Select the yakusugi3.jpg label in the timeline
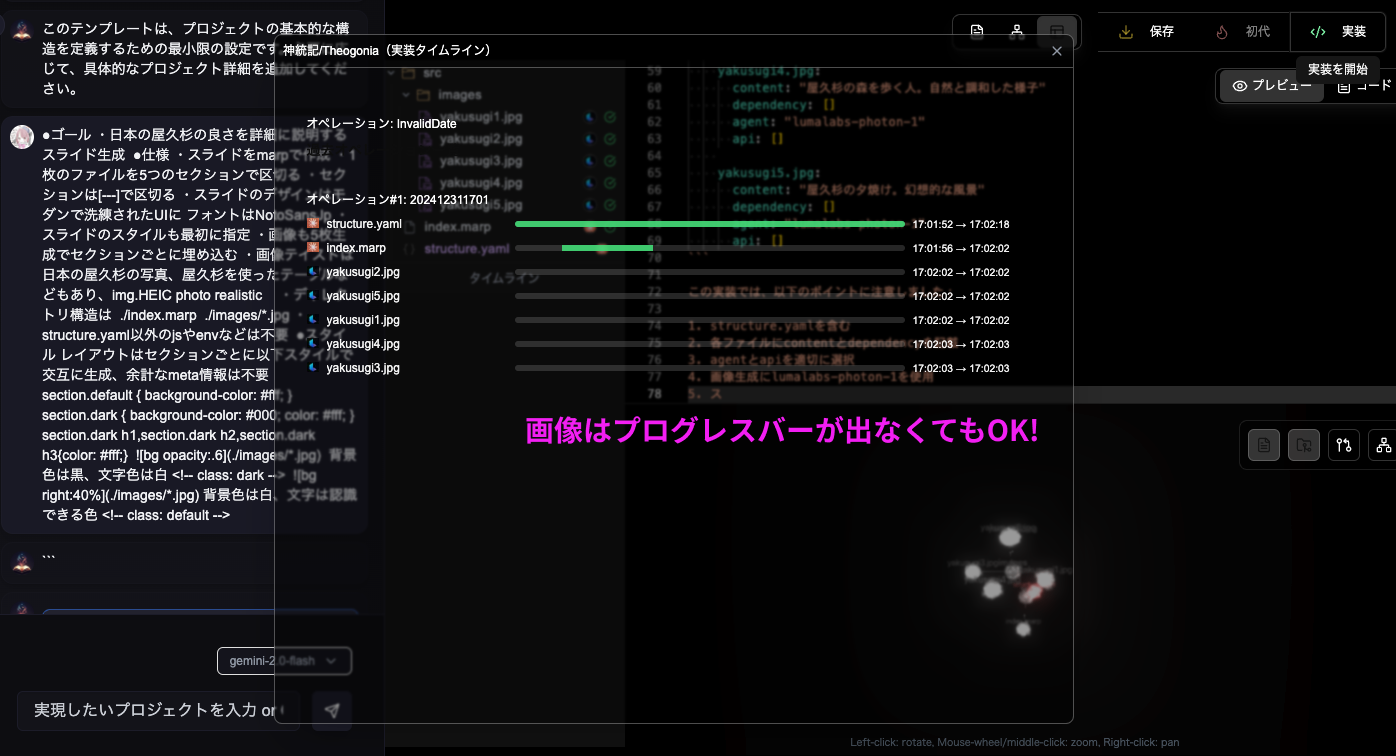The width and height of the screenshot is (1396, 756). [363, 368]
